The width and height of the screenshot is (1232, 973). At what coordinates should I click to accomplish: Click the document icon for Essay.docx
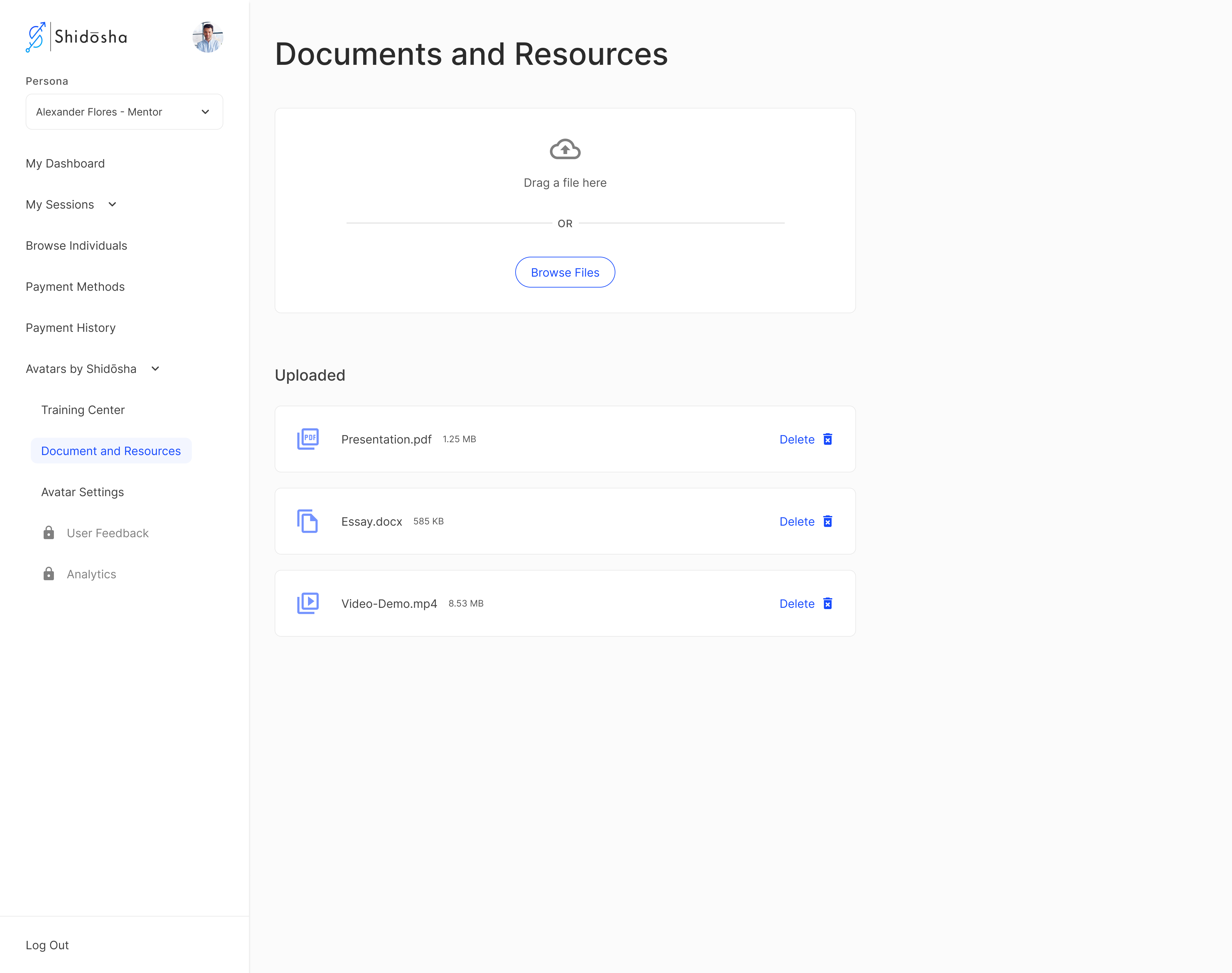pyautogui.click(x=308, y=521)
